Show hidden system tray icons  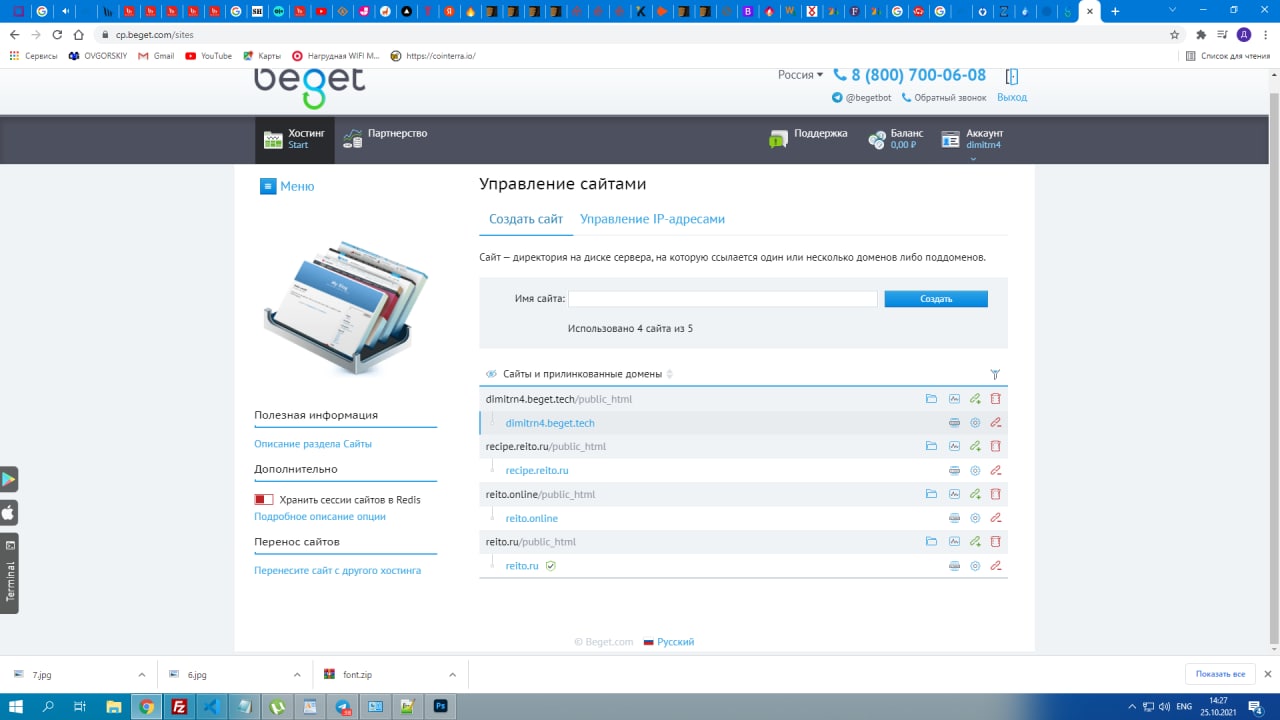click(1132, 706)
